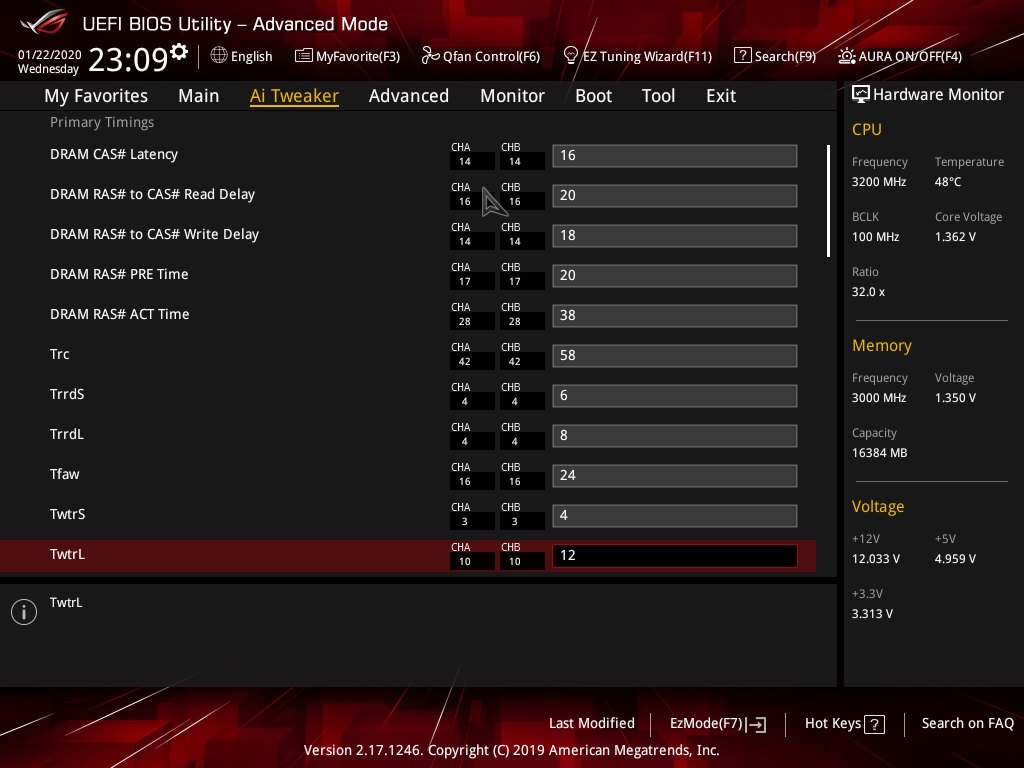Click the TwtrS value field

(675, 515)
